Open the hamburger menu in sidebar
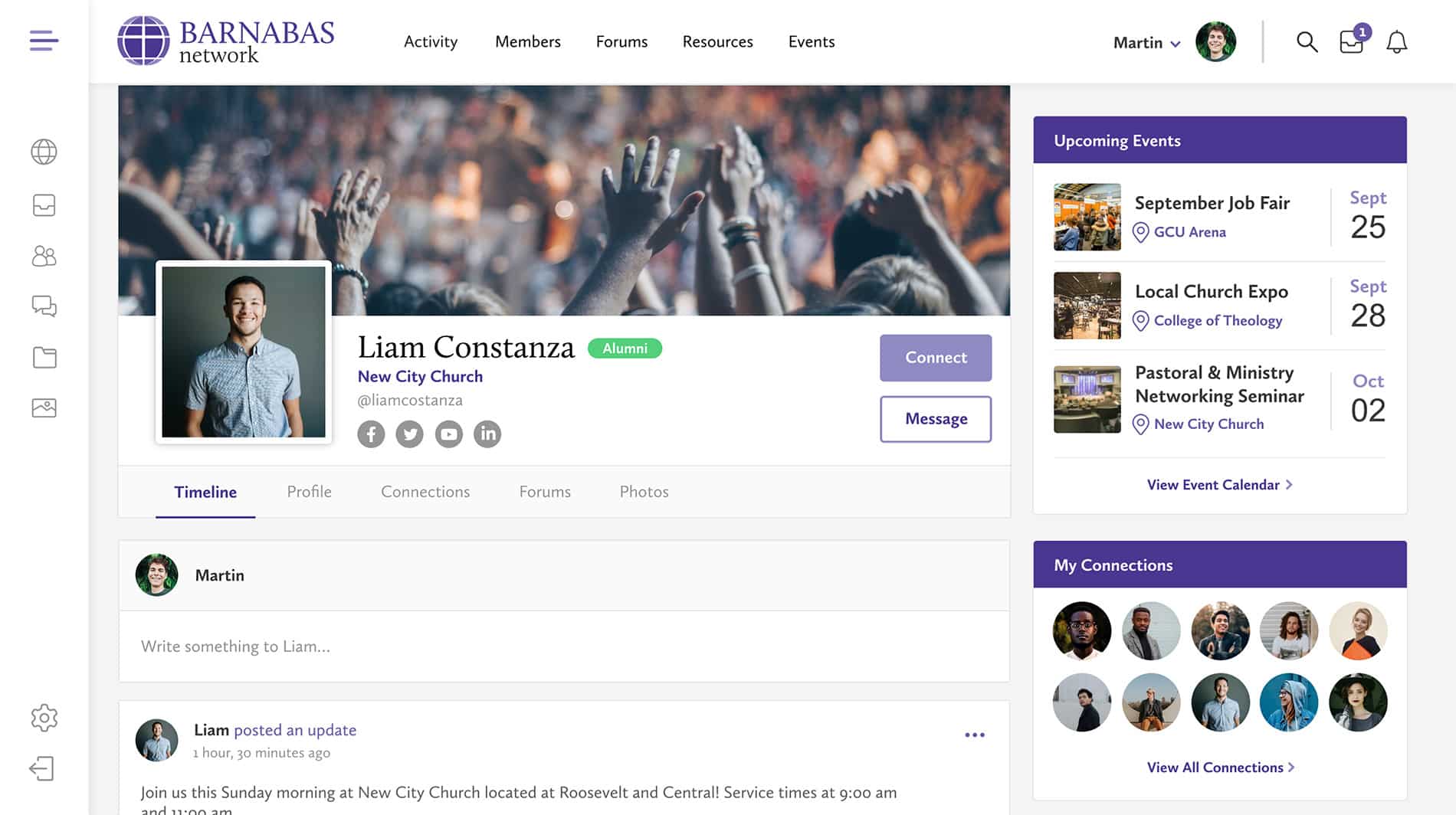 [x=44, y=41]
